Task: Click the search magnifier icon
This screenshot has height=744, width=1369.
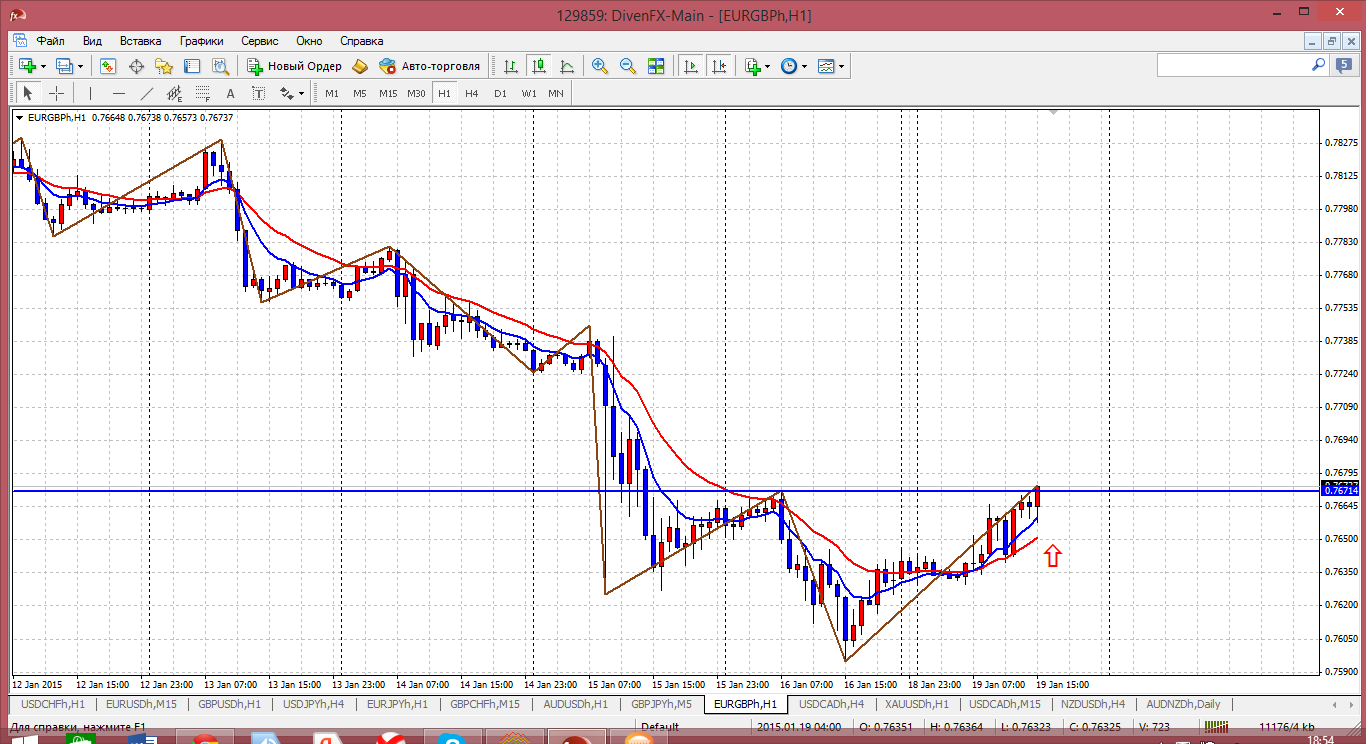Action: point(1318,65)
